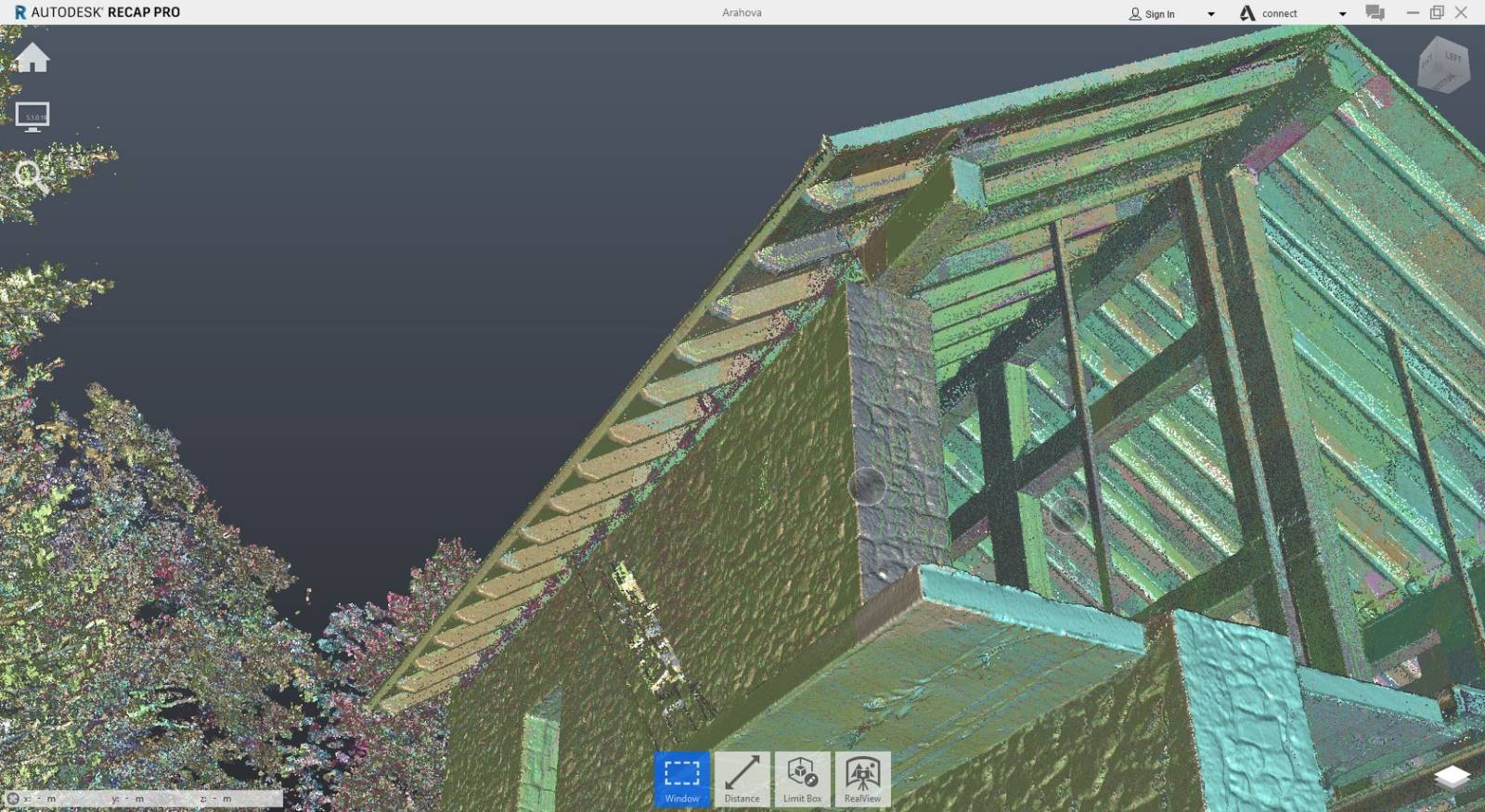Close the ReCap Pro window

[x=1461, y=13]
